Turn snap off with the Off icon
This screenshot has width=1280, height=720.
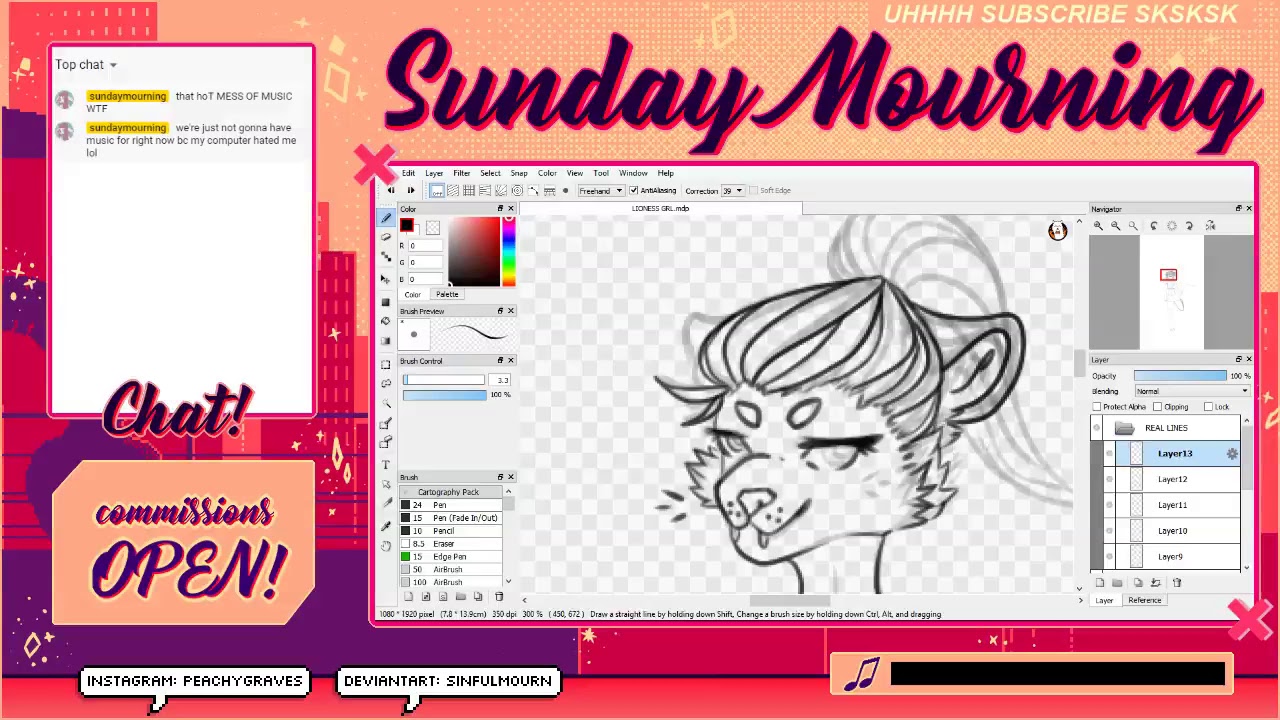(437, 190)
